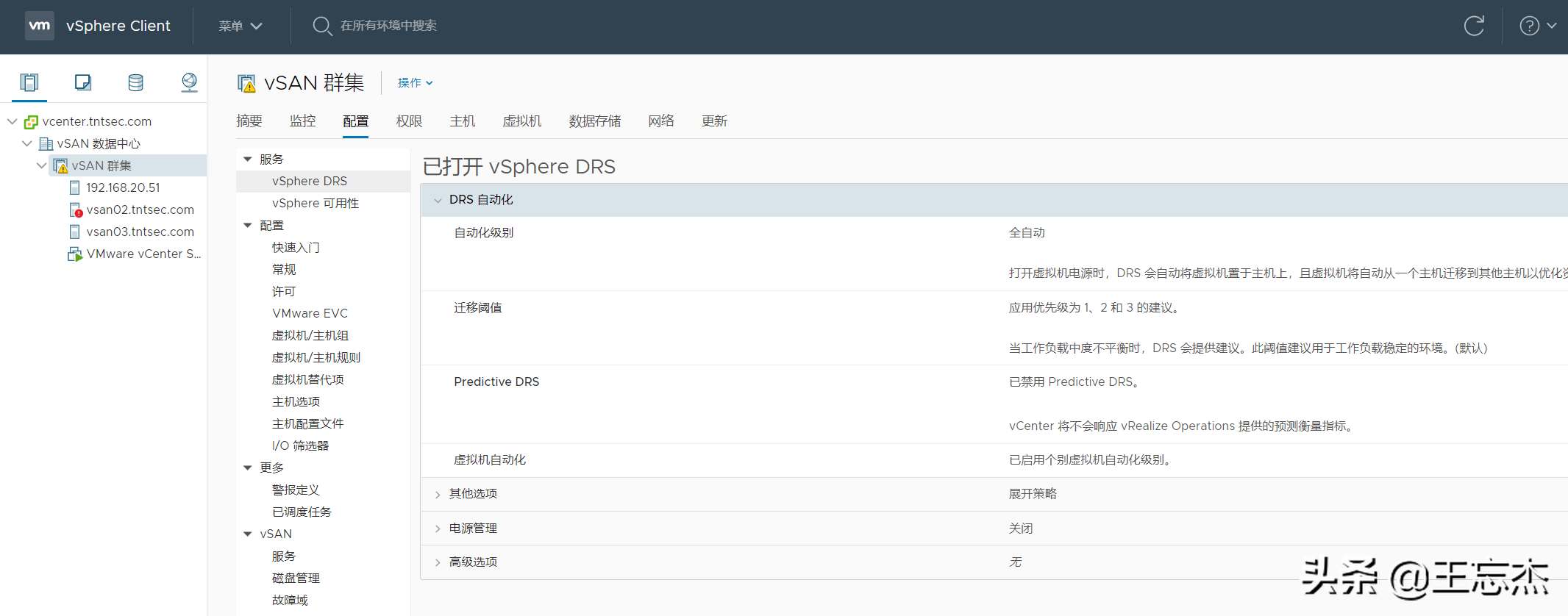Viewport: 1568px width, 616px height.
Task: Click the host icon for 192.168.20.51
Action: 74,188
